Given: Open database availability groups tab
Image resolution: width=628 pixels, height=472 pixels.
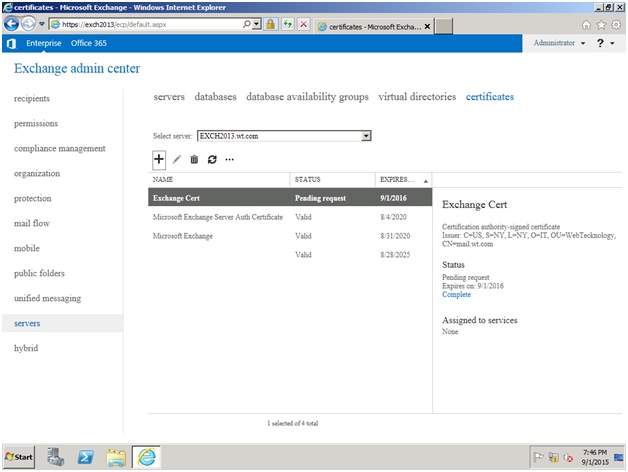Looking at the screenshot, I should click(307, 97).
